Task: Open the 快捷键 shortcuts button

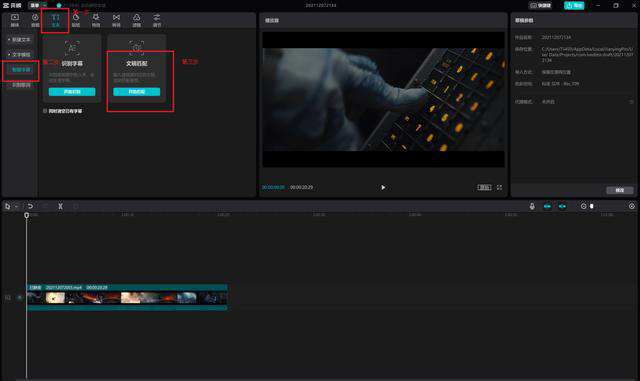Action: coord(540,5)
